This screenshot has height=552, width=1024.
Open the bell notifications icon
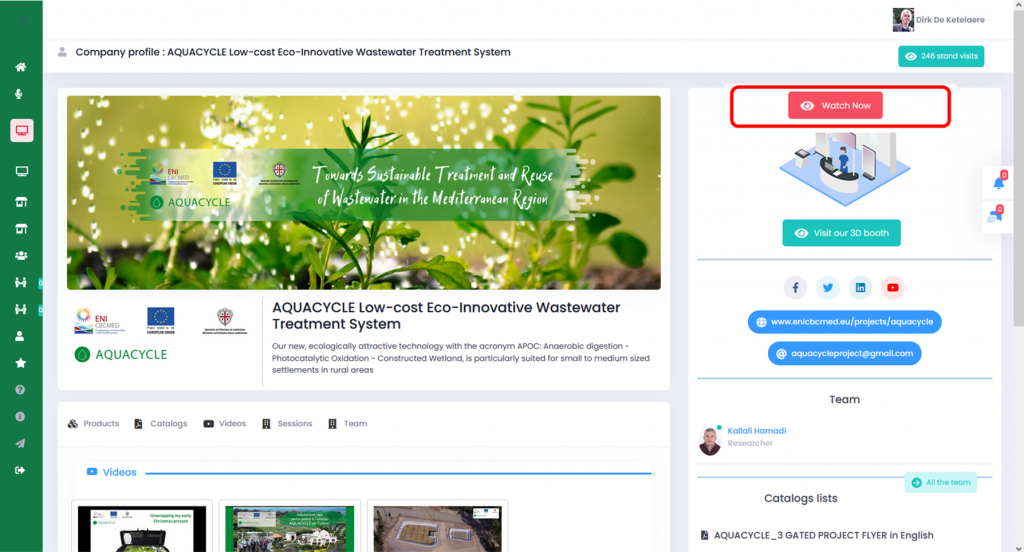(998, 183)
